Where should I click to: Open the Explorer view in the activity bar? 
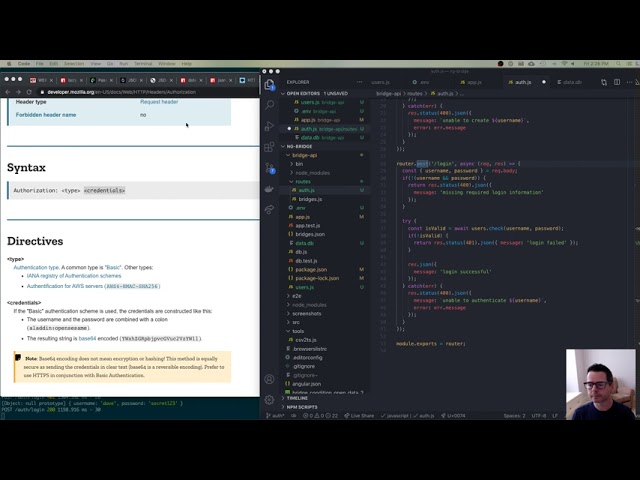(x=269, y=85)
